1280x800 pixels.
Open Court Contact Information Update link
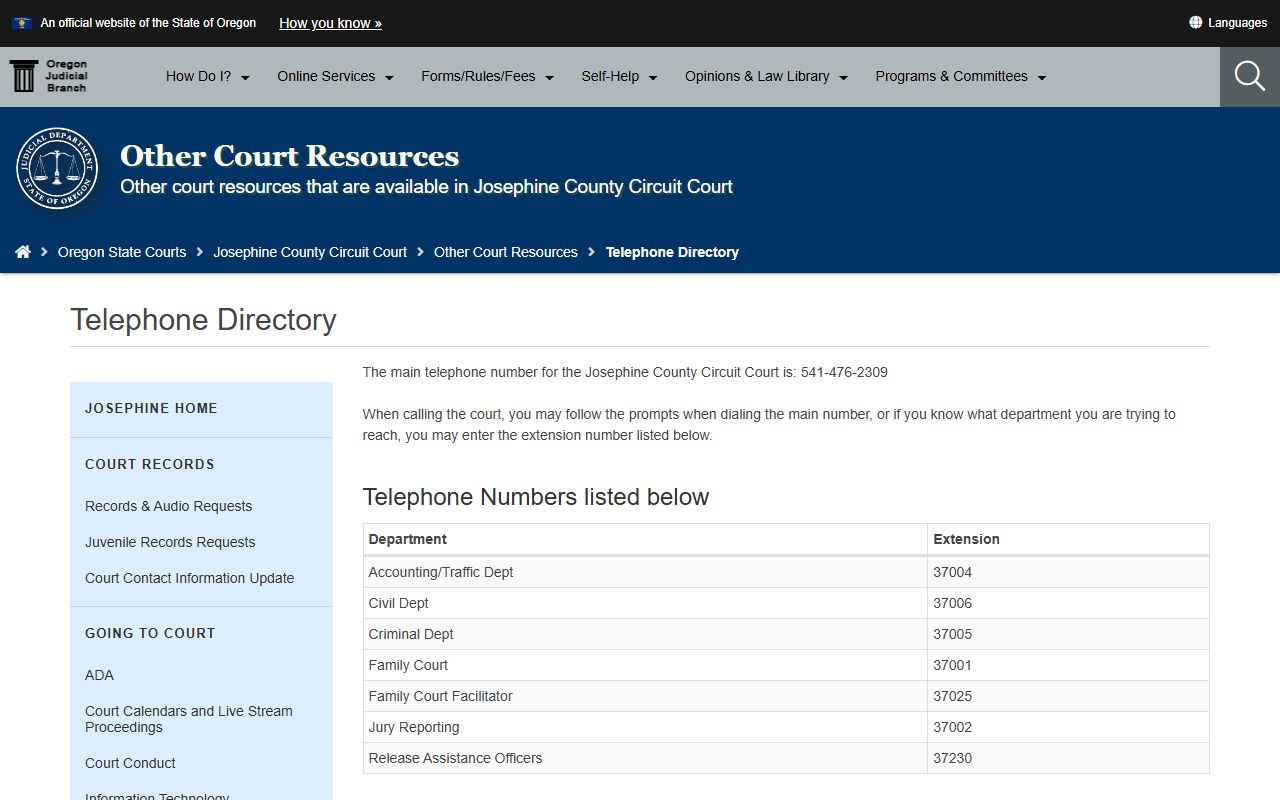[x=189, y=578]
